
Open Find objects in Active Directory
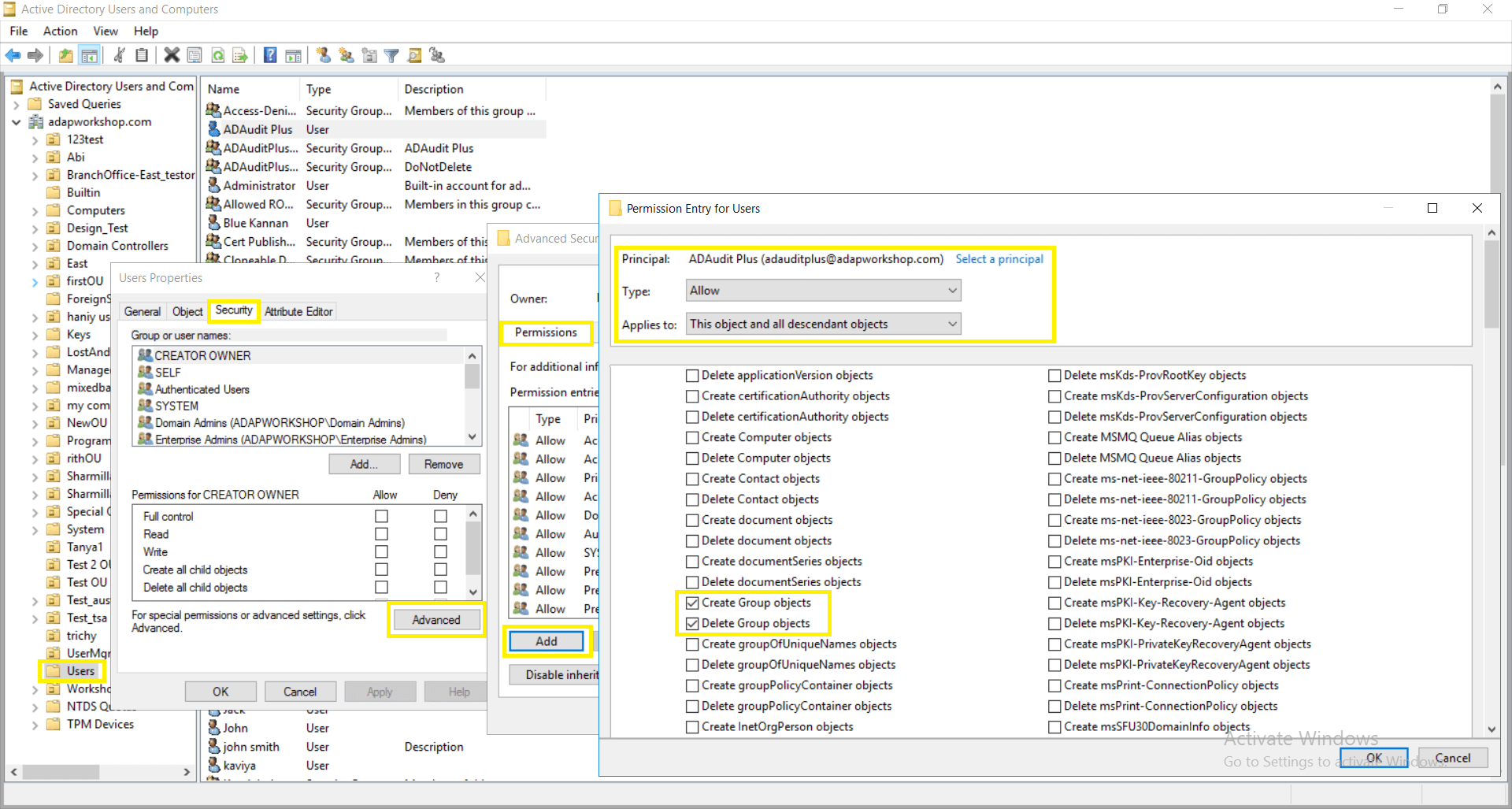(x=415, y=55)
